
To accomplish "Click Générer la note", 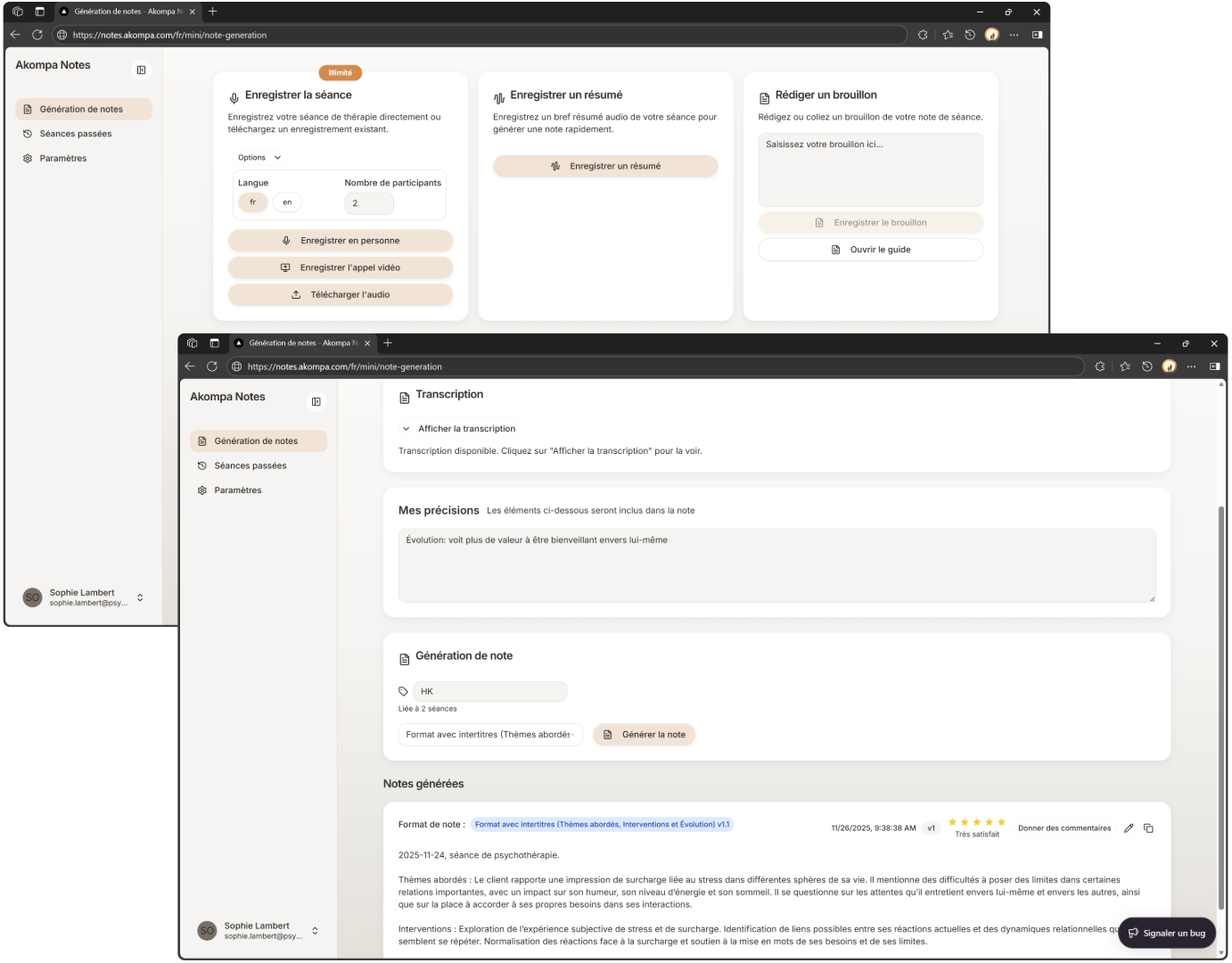I will pos(644,734).
